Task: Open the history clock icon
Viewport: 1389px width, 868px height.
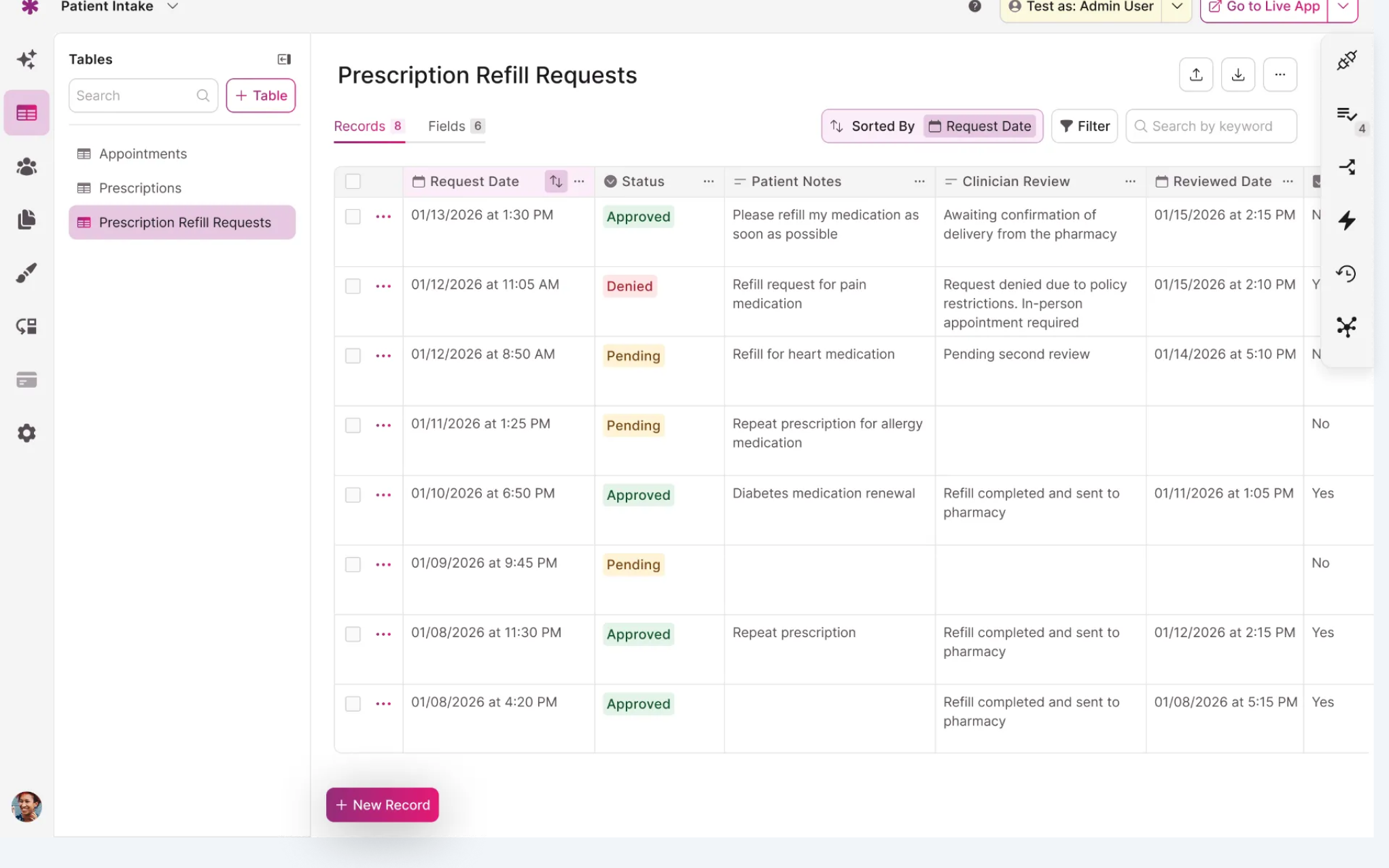Action: [x=1347, y=274]
